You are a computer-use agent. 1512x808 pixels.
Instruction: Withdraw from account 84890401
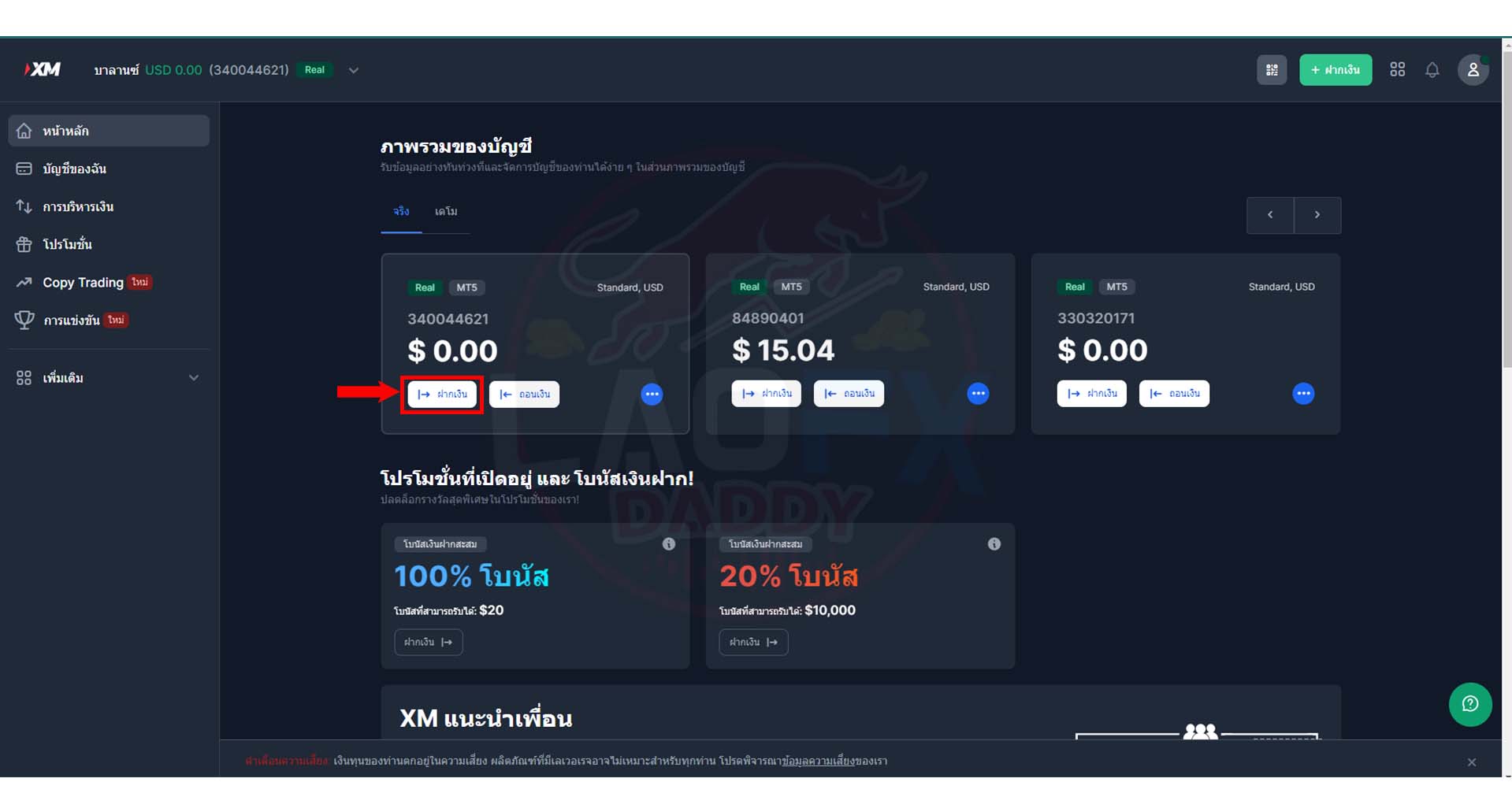click(x=849, y=393)
